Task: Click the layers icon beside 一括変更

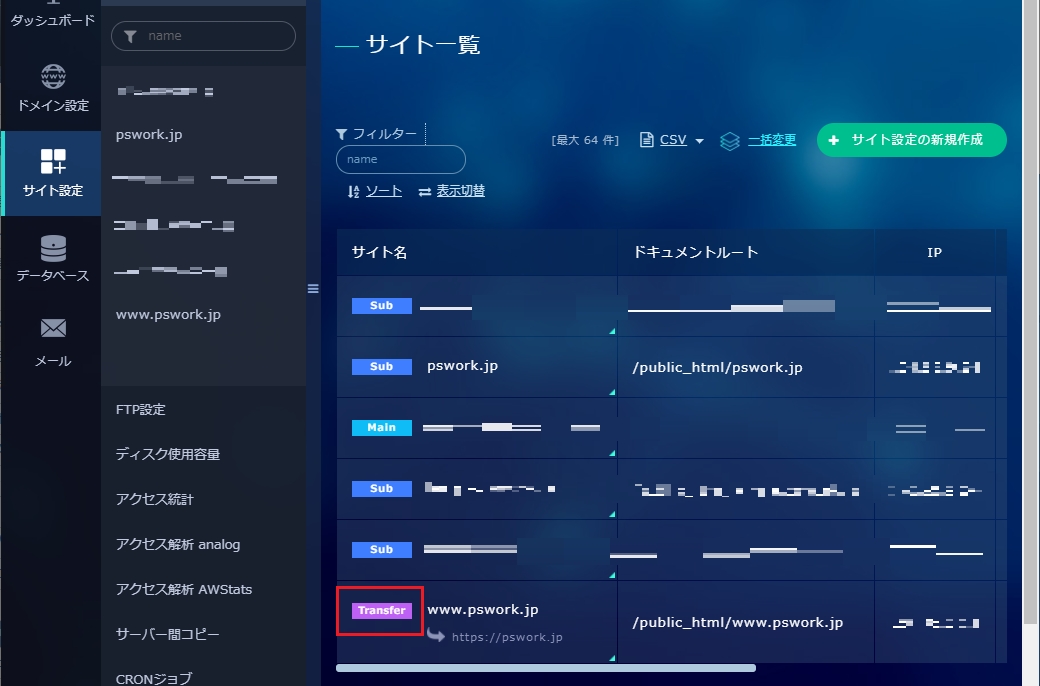Action: [730, 140]
